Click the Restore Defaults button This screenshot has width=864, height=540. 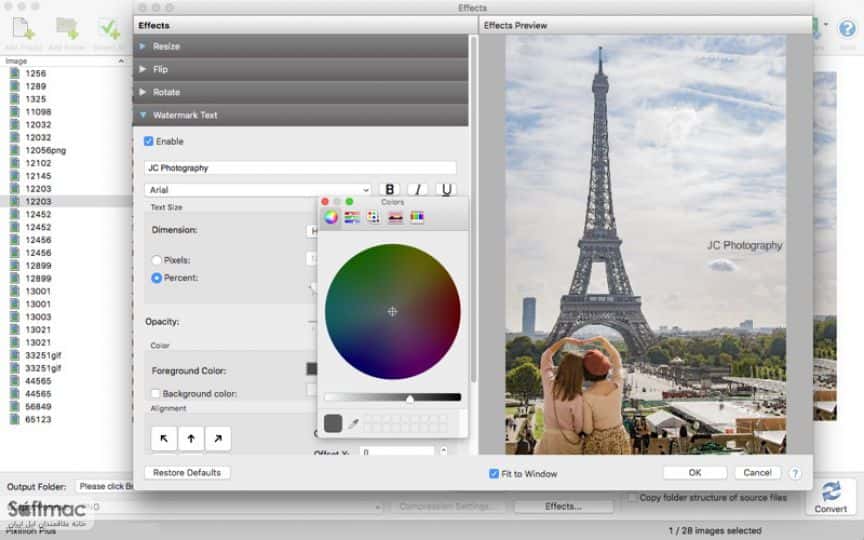point(187,473)
